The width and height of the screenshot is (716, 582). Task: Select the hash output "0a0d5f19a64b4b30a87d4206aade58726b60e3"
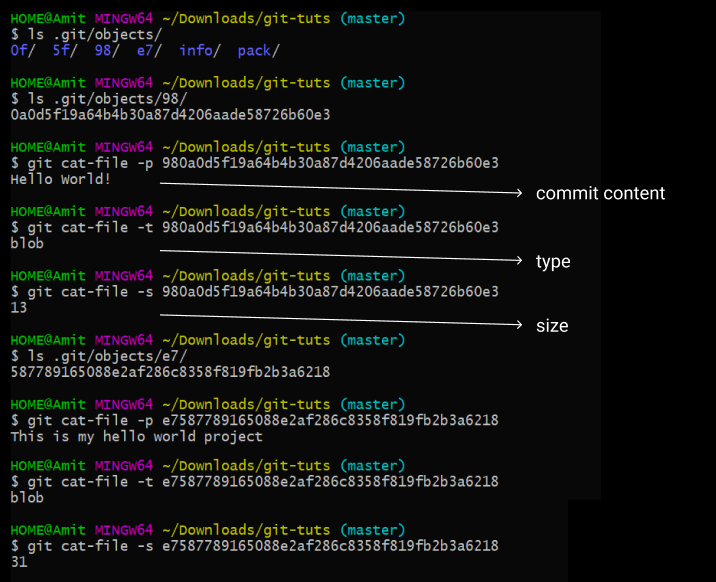(x=170, y=115)
